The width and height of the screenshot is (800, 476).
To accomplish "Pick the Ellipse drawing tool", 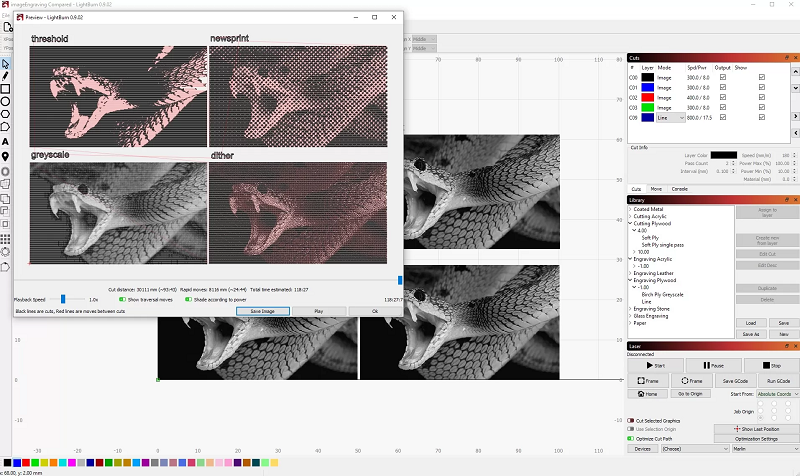I will [6, 101].
